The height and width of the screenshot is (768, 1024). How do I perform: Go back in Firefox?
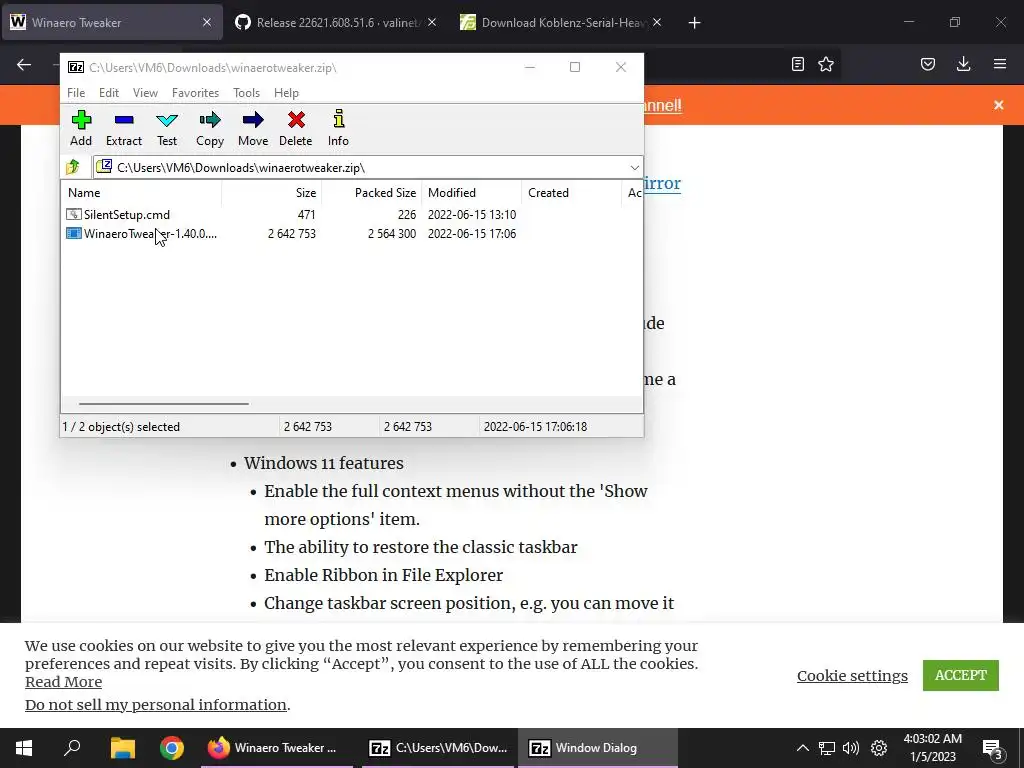24,64
